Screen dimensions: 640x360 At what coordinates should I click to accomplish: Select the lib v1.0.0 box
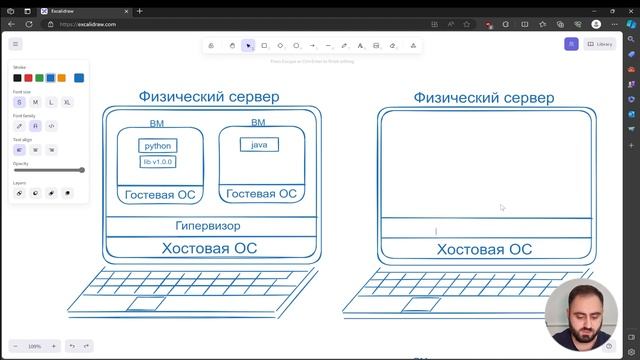(x=158, y=162)
